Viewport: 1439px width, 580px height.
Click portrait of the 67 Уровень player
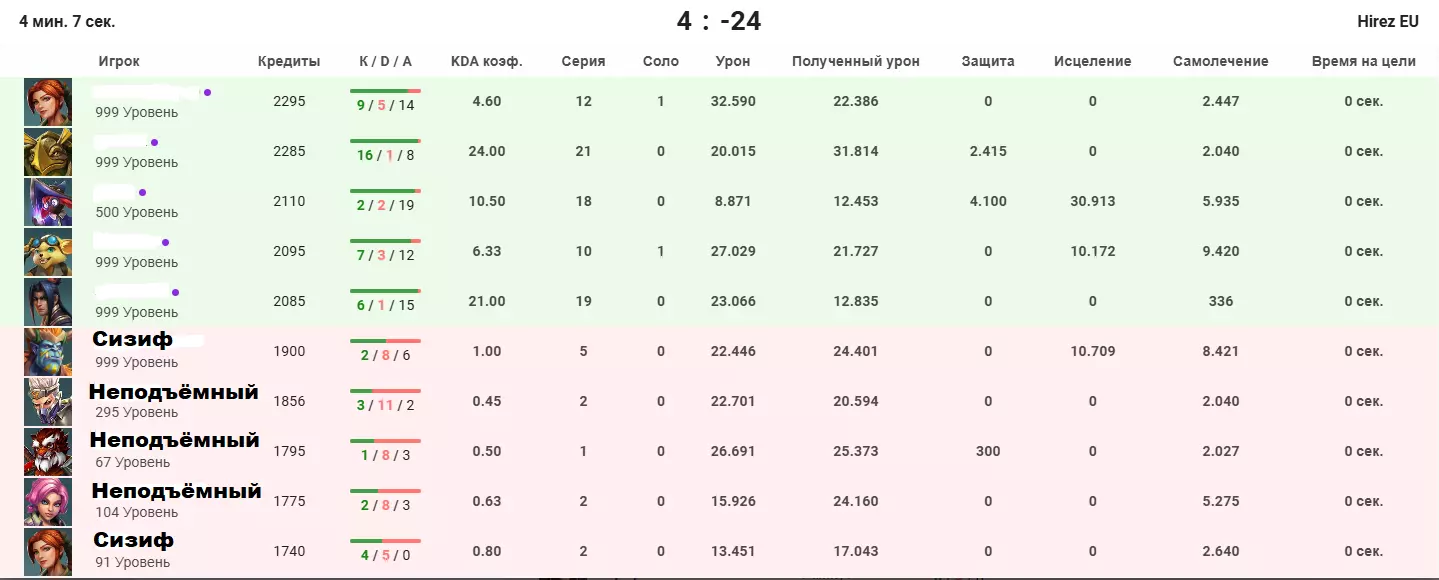(48, 452)
